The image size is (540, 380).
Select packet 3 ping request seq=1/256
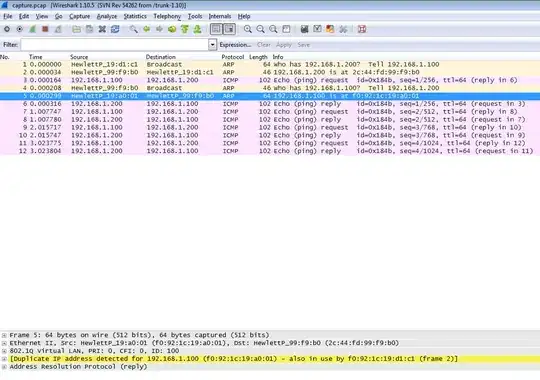tap(270, 80)
